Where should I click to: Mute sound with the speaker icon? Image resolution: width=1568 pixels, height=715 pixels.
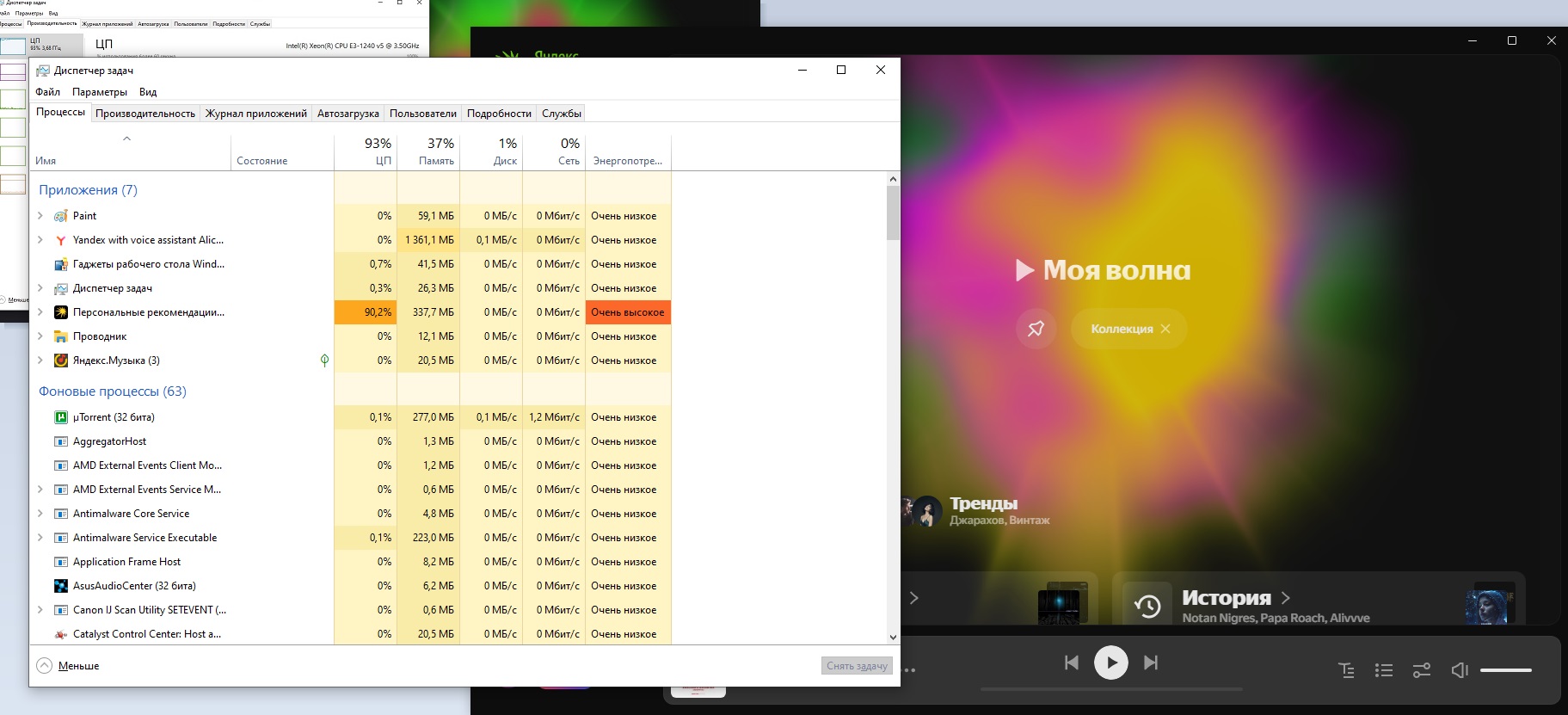point(1460,670)
